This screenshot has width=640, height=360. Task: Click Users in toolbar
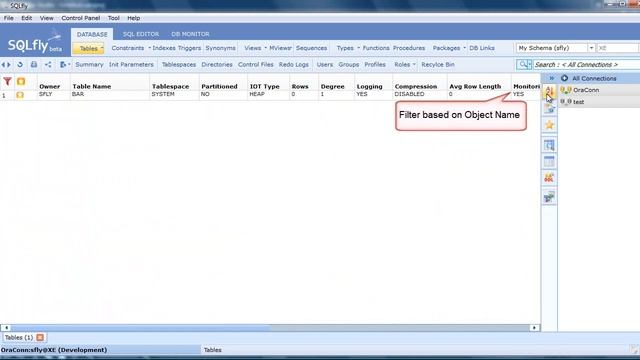[324, 64]
